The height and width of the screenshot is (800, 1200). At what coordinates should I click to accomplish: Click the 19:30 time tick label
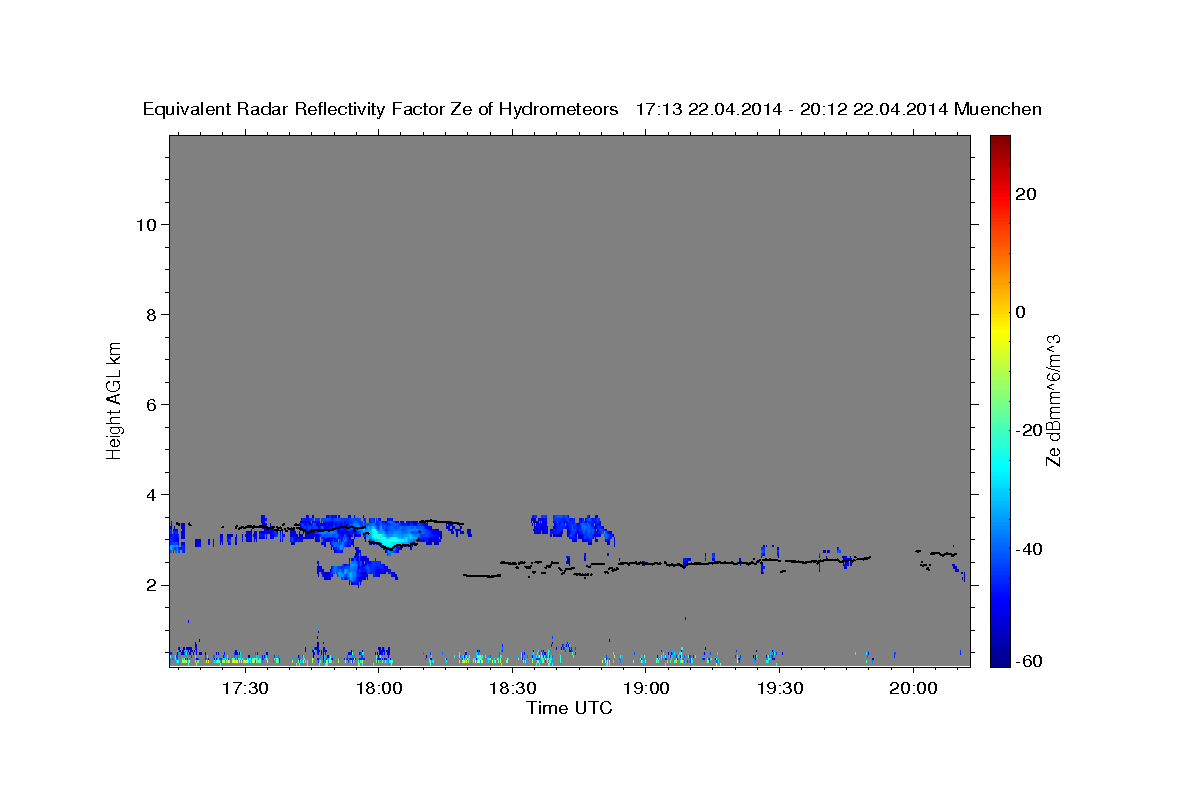[x=780, y=689]
